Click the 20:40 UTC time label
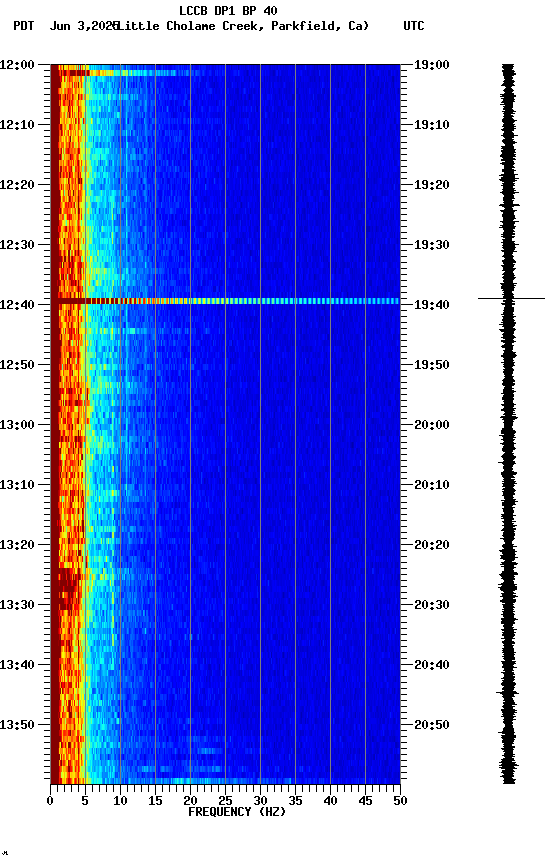 click(x=432, y=665)
